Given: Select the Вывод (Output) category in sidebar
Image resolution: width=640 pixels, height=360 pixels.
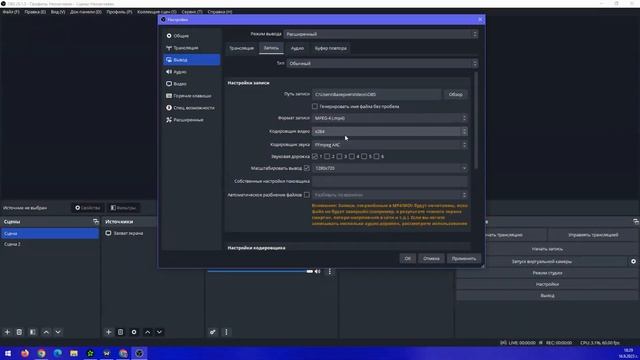Looking at the screenshot, I should coord(191,60).
